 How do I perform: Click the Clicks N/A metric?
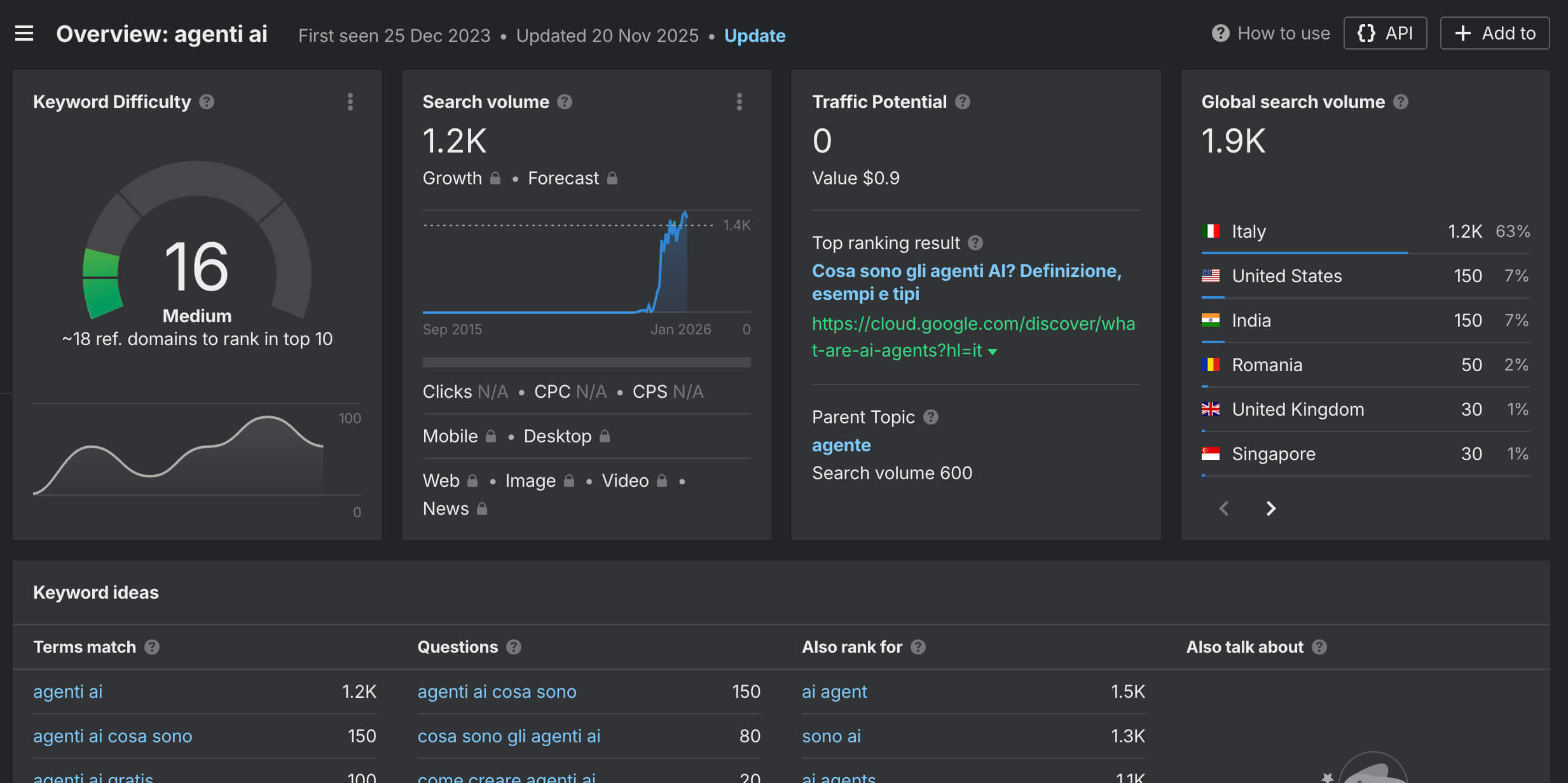point(465,391)
